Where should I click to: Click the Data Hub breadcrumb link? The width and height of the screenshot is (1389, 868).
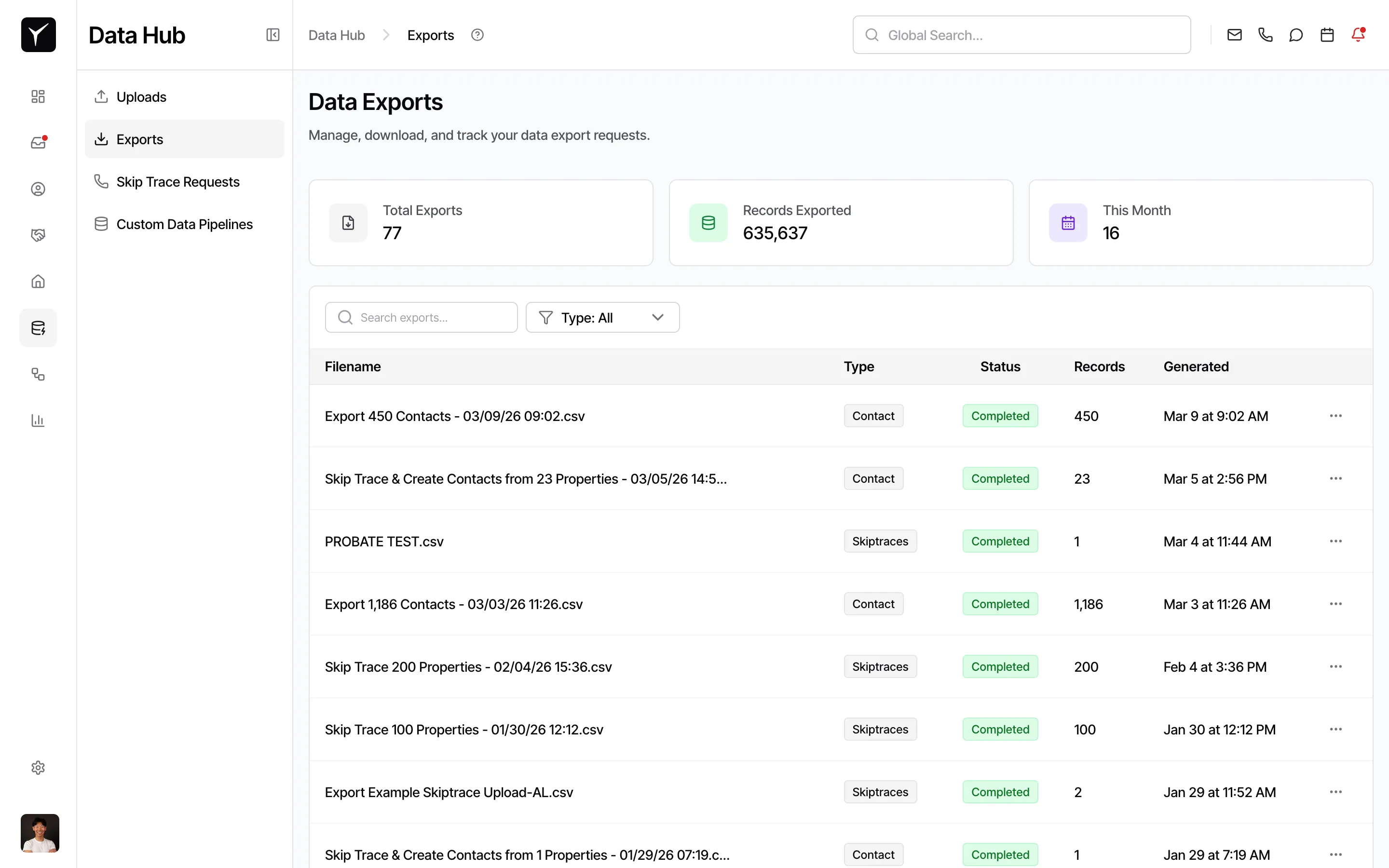(336, 34)
